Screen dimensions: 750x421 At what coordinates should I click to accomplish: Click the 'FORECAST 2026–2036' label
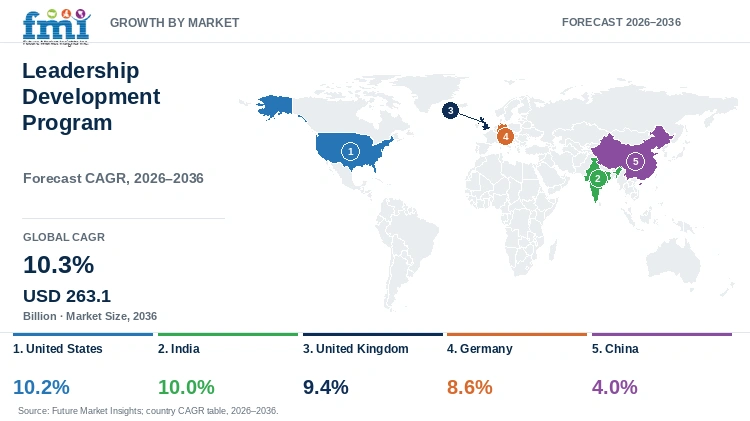(x=621, y=22)
